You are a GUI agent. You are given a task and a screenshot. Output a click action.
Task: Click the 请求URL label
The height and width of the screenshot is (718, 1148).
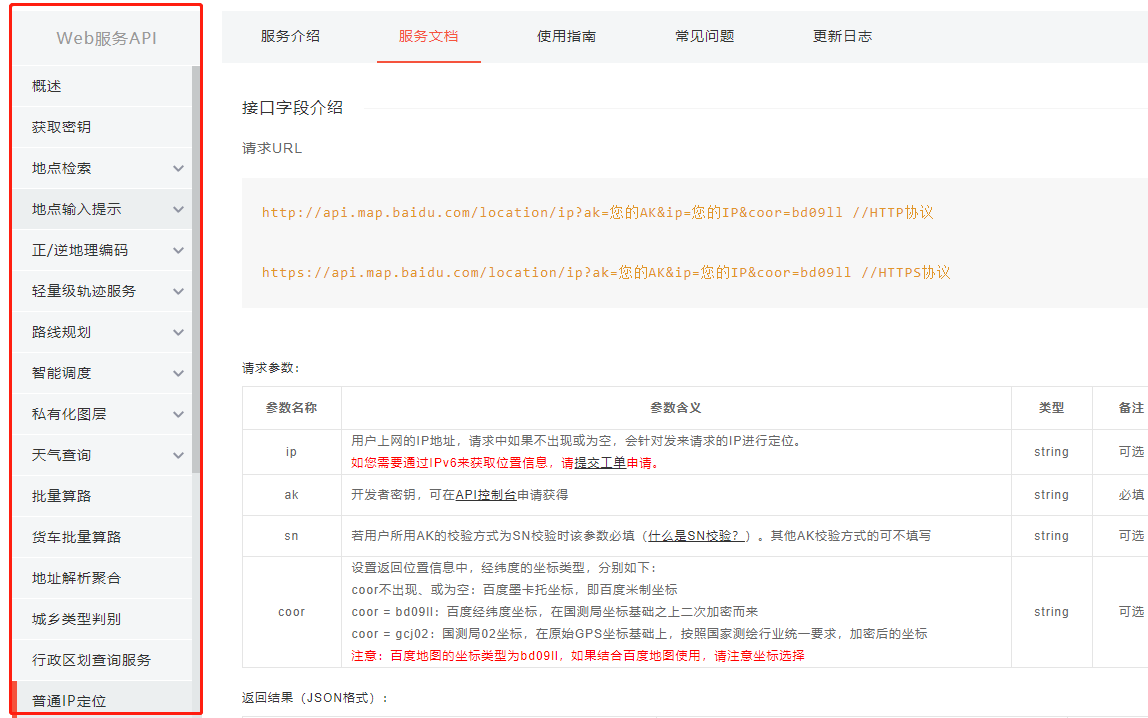272,149
